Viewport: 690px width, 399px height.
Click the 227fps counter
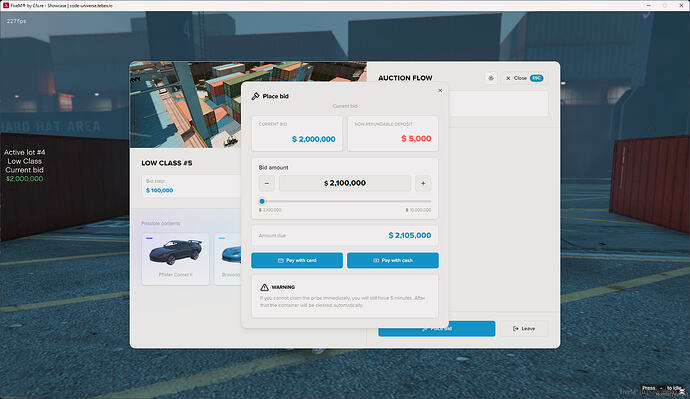click(x=16, y=21)
